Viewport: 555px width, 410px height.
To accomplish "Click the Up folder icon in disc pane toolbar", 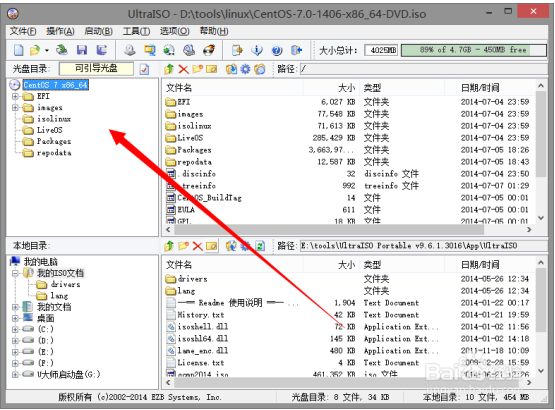I will 169,69.
